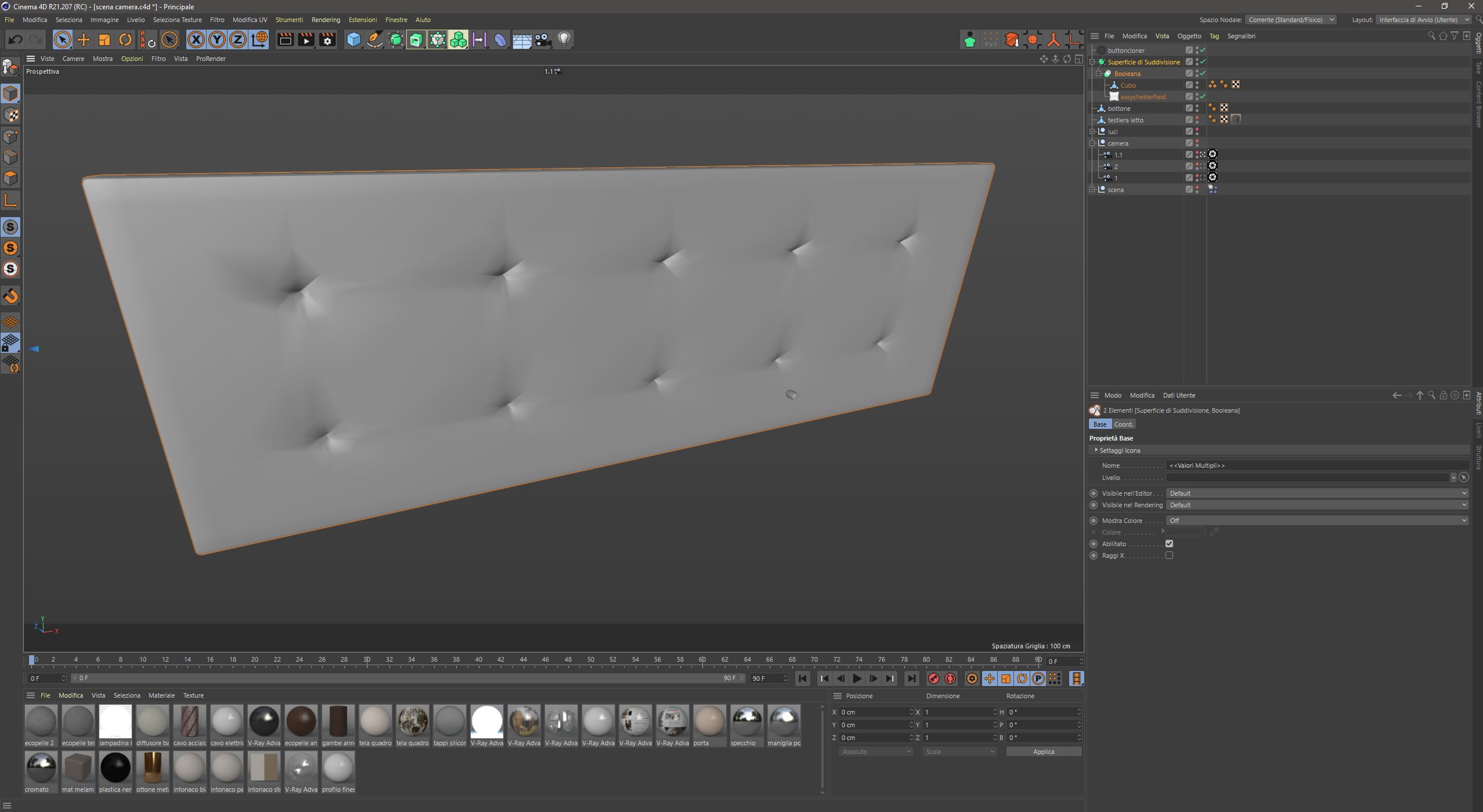Switch to the Coord. tab
1483x812 pixels.
[x=1123, y=424]
